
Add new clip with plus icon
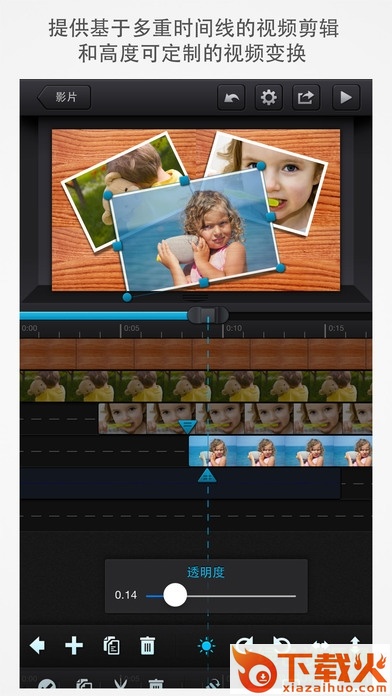click(74, 645)
